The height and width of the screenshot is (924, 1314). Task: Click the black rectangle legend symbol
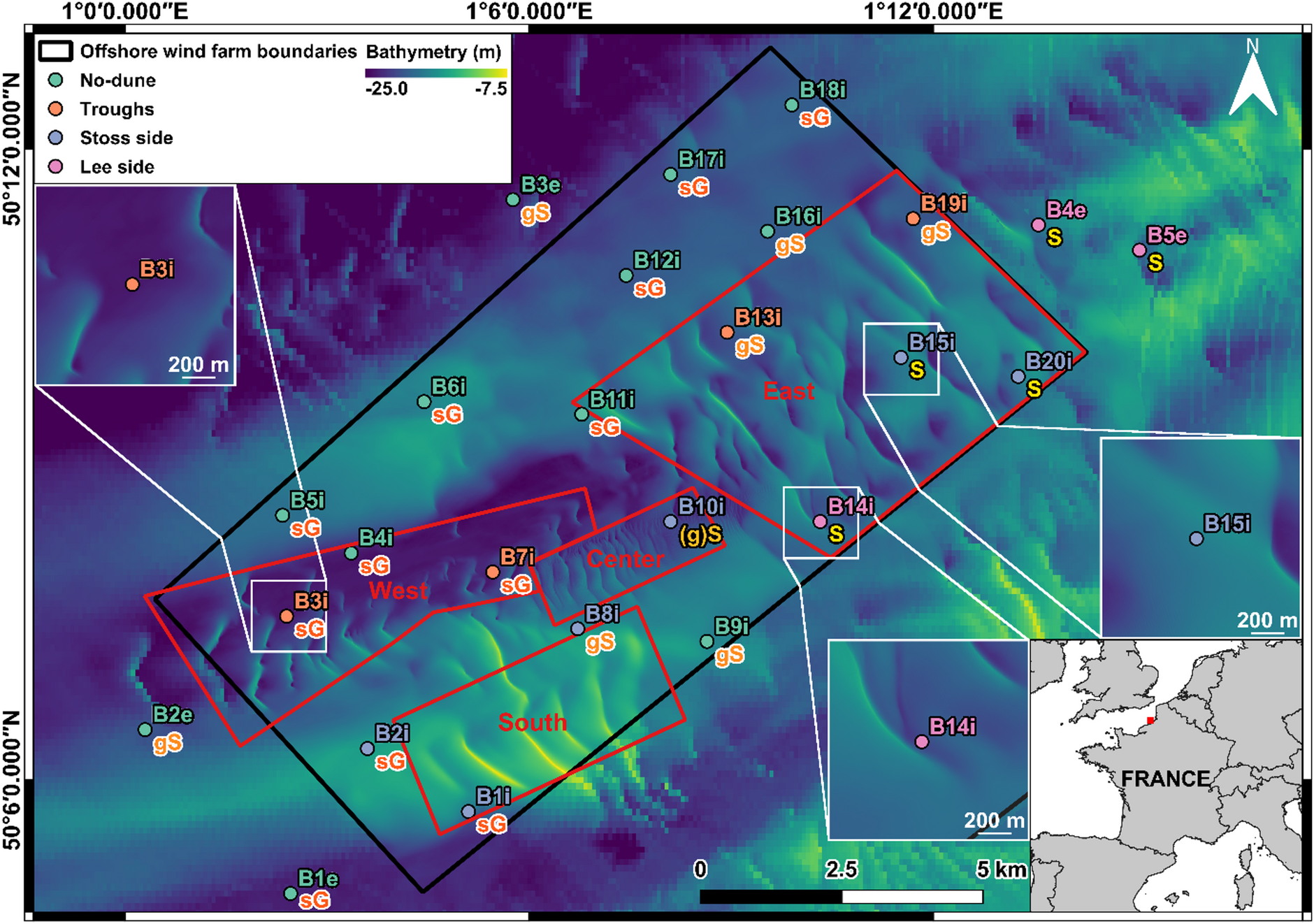tap(55, 51)
